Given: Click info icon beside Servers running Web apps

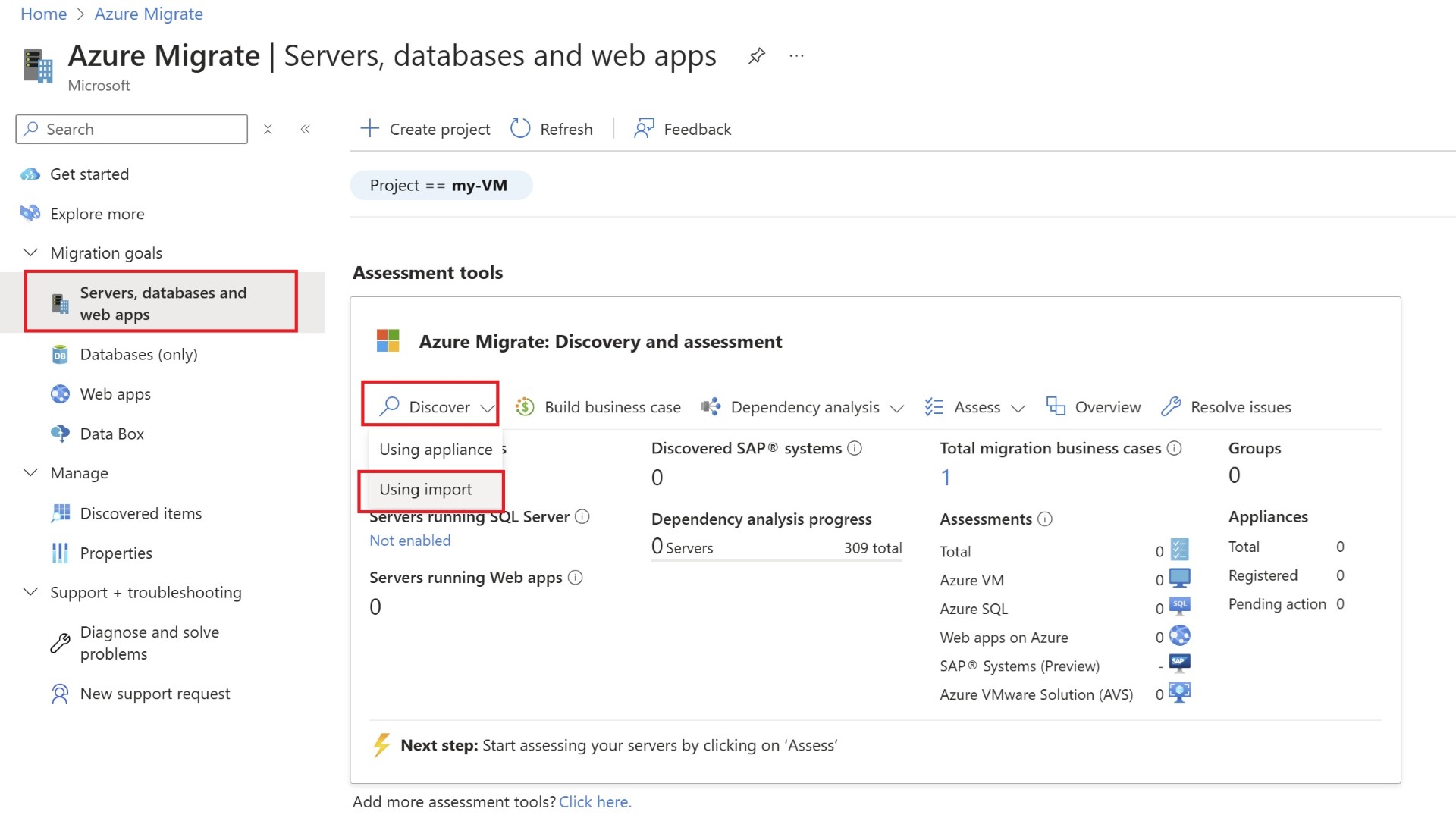Looking at the screenshot, I should click(x=576, y=577).
